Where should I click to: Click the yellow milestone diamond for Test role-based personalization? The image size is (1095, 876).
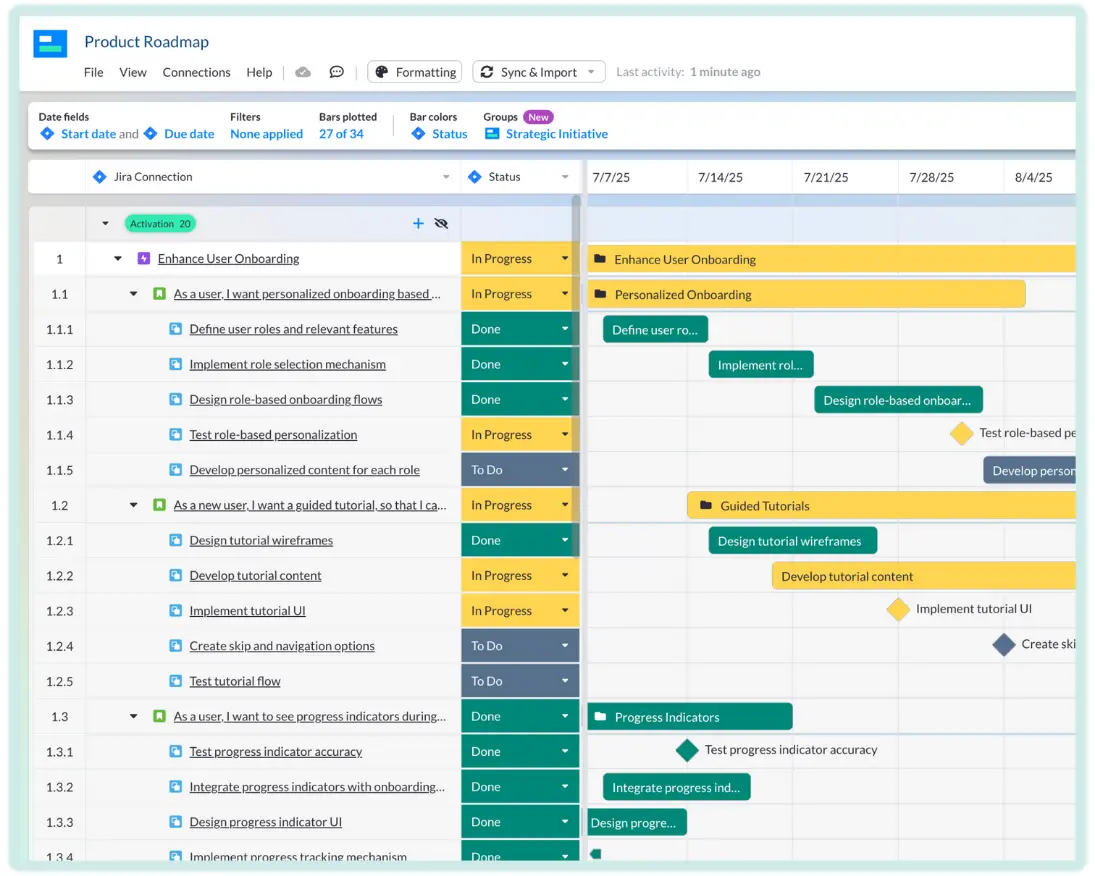point(962,433)
